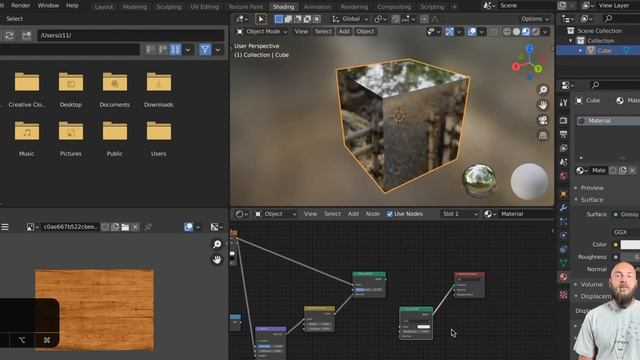Switch viewport to rendered shading
The image size is (640, 360).
(x=536, y=31)
